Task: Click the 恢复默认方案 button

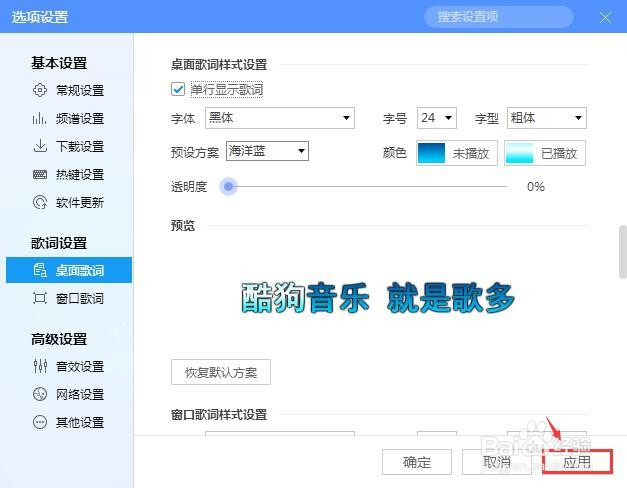Action: (x=221, y=372)
